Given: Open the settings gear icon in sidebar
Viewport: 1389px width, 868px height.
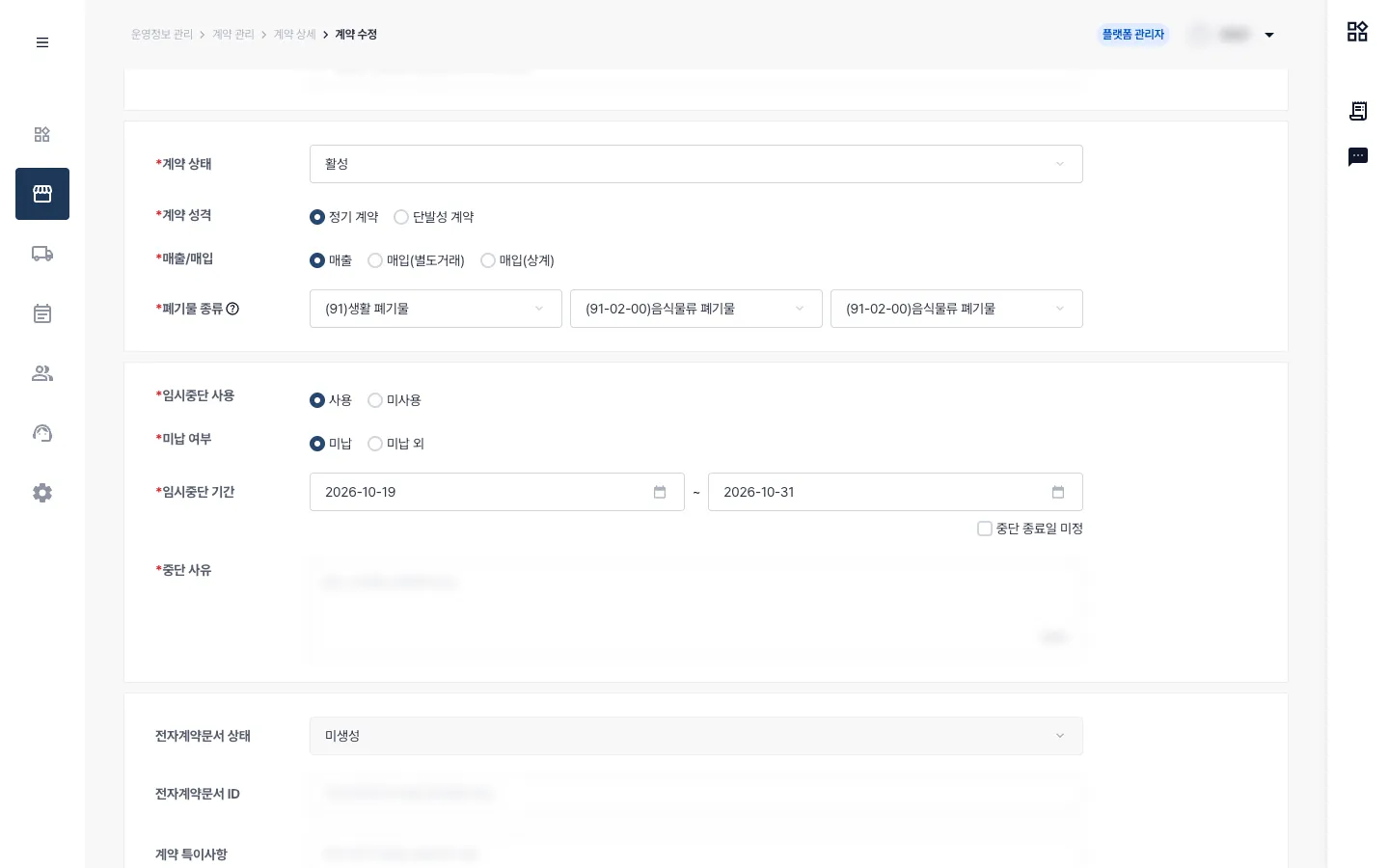Looking at the screenshot, I should 42,493.
